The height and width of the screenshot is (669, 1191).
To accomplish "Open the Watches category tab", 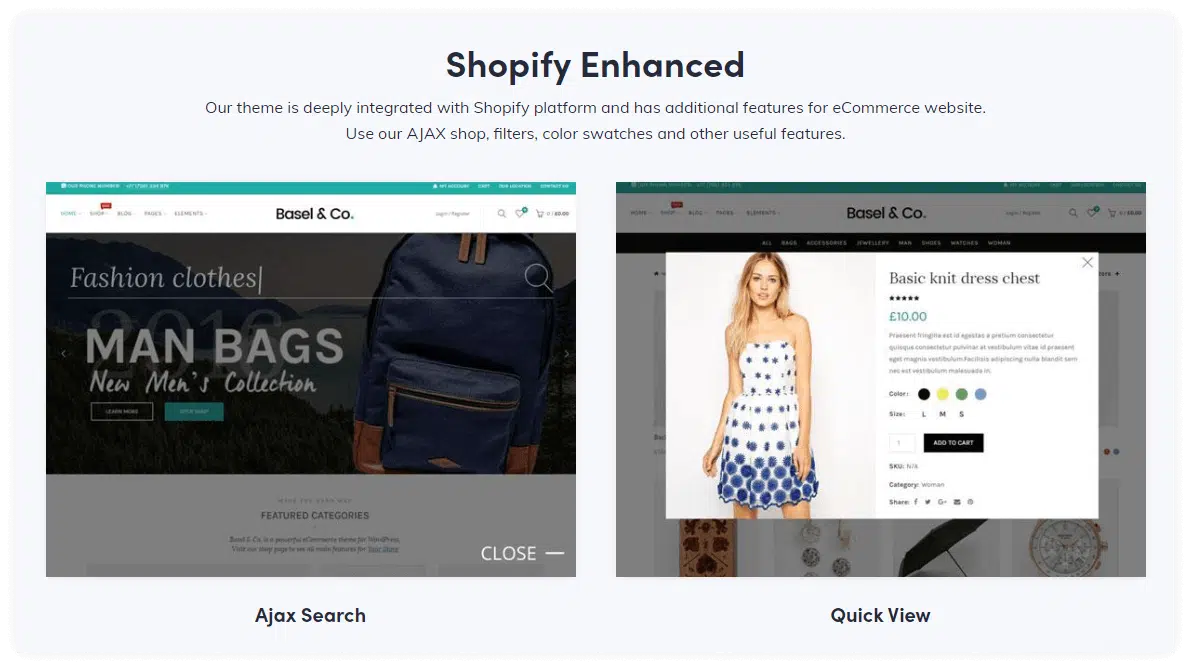I will point(964,243).
